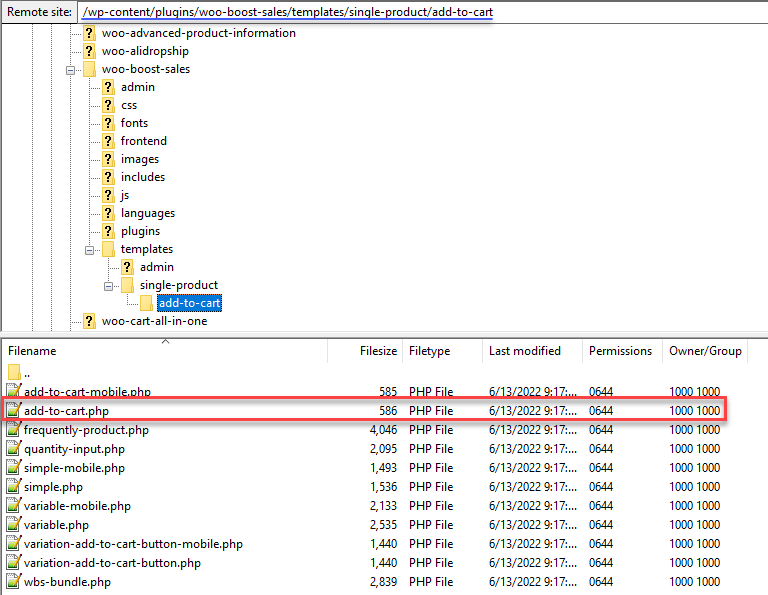This screenshot has height=595, width=768.
Task: Click PHP file icon of variable.php
Action: (14, 524)
